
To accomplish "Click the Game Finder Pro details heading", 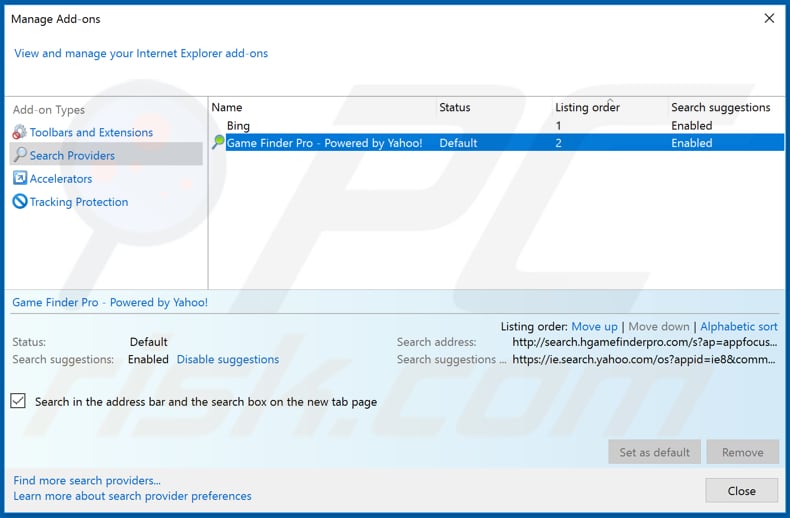I will 110,302.
